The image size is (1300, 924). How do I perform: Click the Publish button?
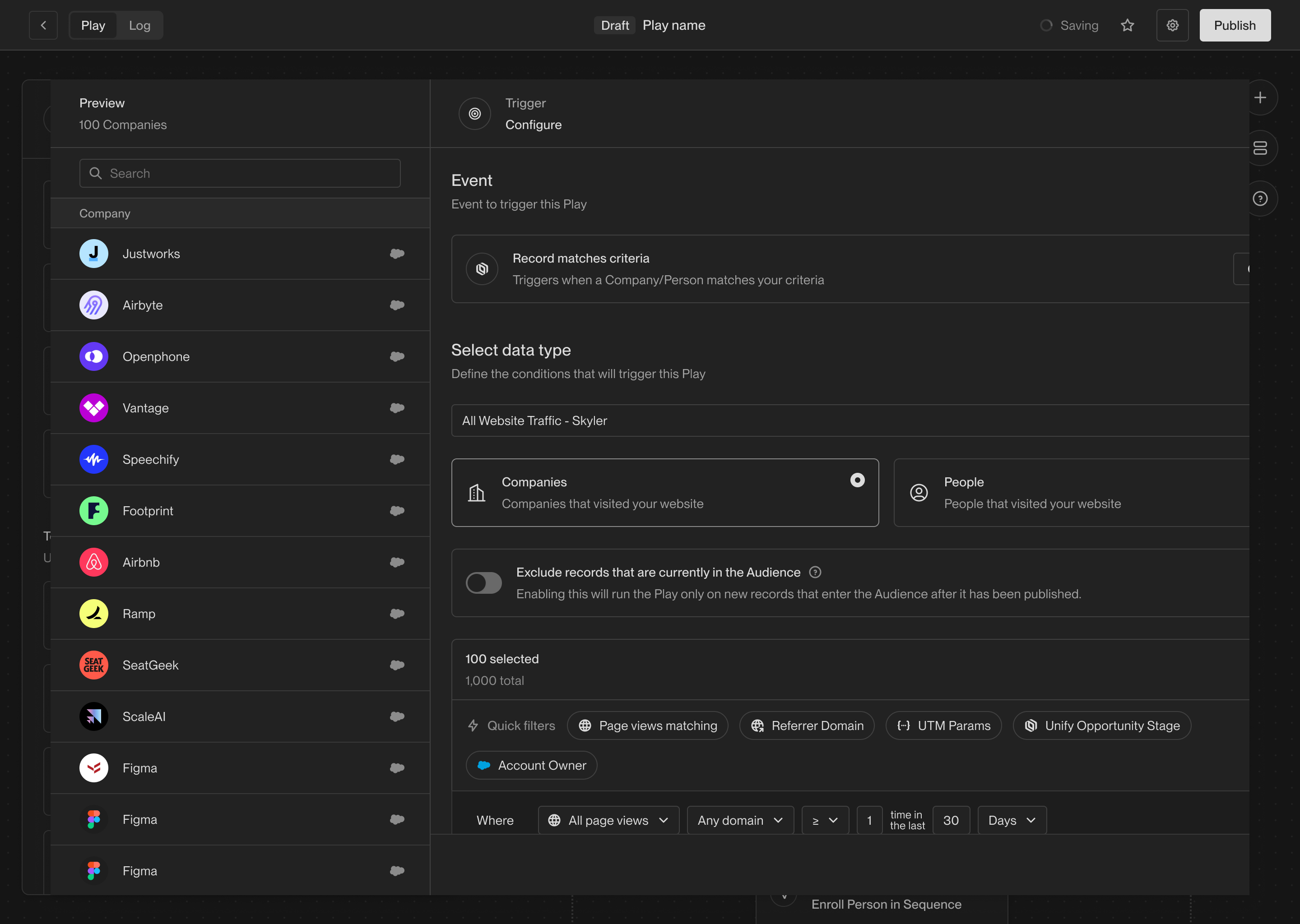[x=1235, y=25]
